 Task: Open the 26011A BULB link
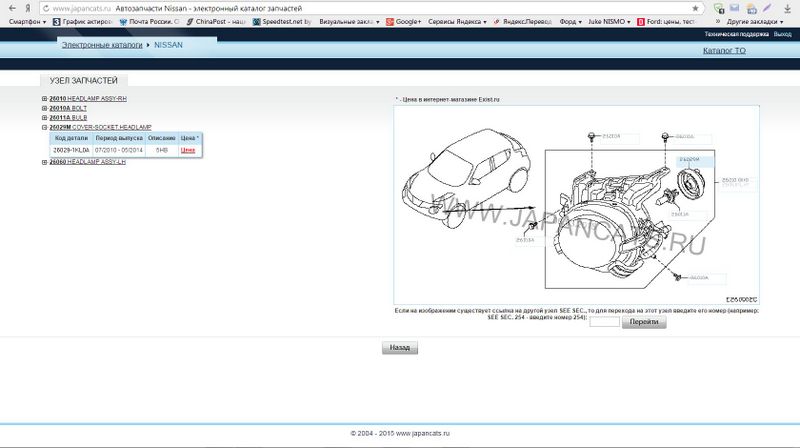(68, 117)
